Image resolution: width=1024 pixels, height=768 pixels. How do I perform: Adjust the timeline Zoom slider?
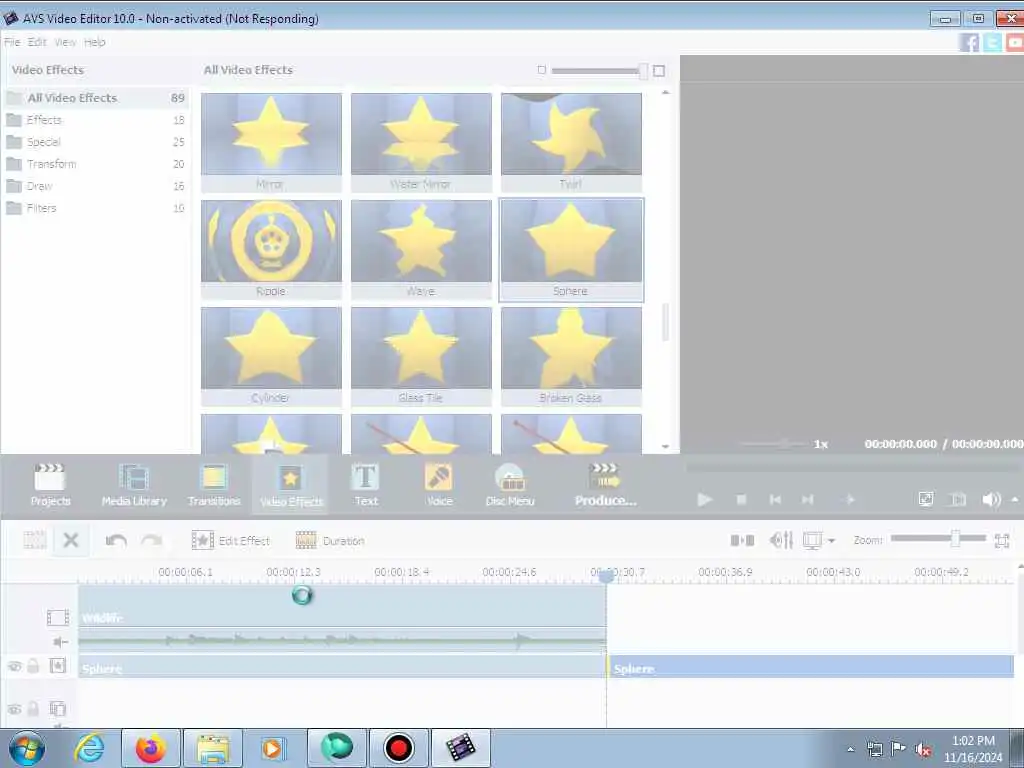click(x=955, y=538)
